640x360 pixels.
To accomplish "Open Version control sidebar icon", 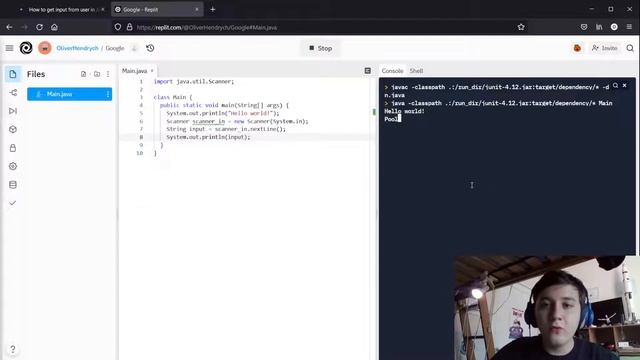I will (x=13, y=93).
